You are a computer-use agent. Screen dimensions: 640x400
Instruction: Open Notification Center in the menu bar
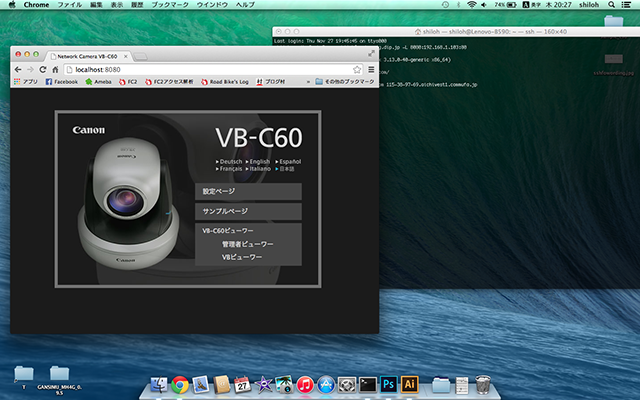[x=626, y=5]
